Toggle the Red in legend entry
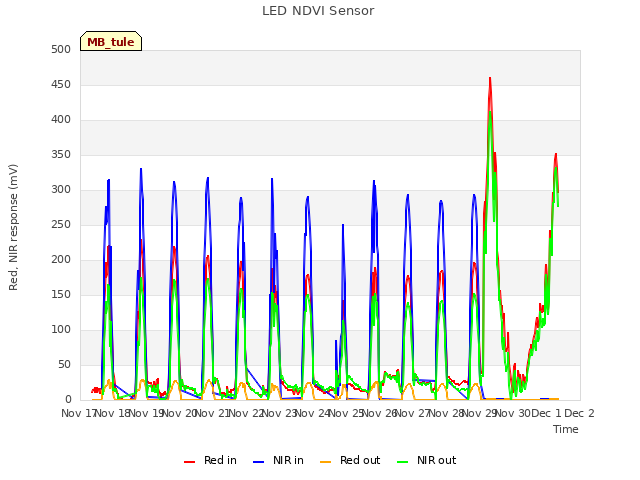Viewport: 640px width, 480px height. click(x=210, y=460)
